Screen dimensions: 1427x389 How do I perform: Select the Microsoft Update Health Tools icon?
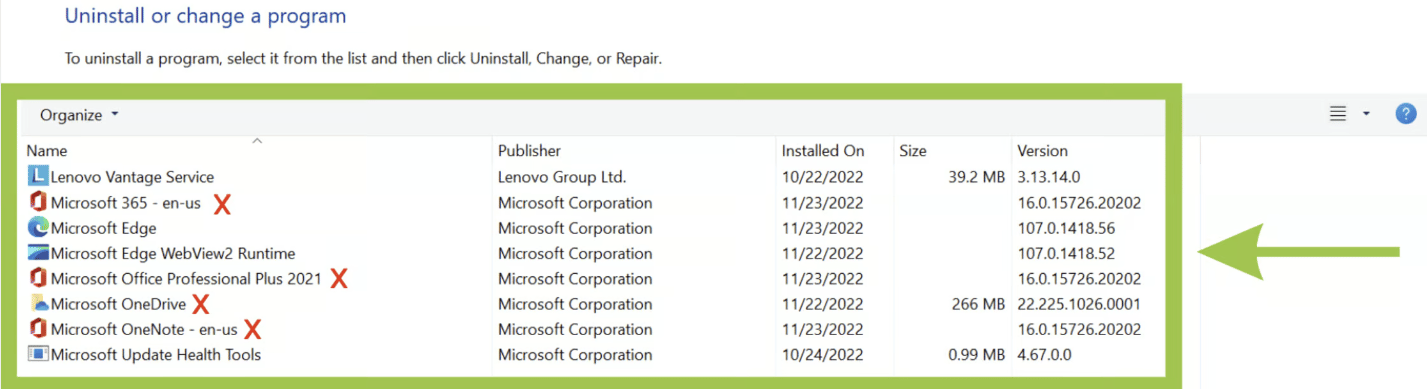click(x=38, y=354)
